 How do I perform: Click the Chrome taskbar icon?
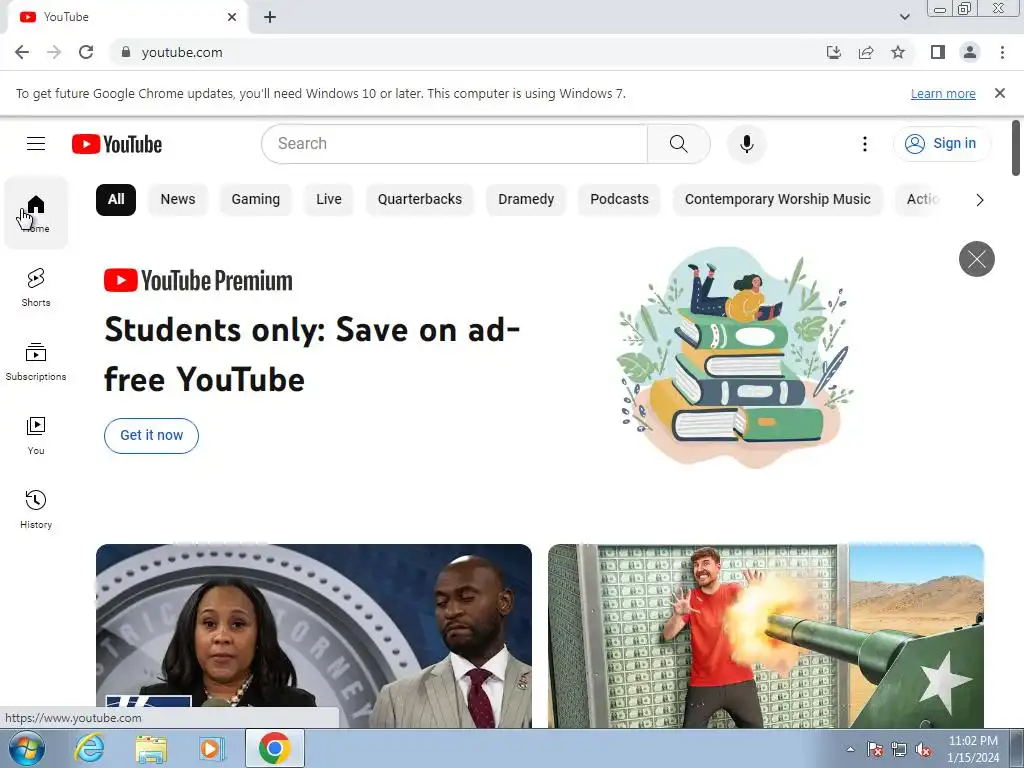[274, 748]
